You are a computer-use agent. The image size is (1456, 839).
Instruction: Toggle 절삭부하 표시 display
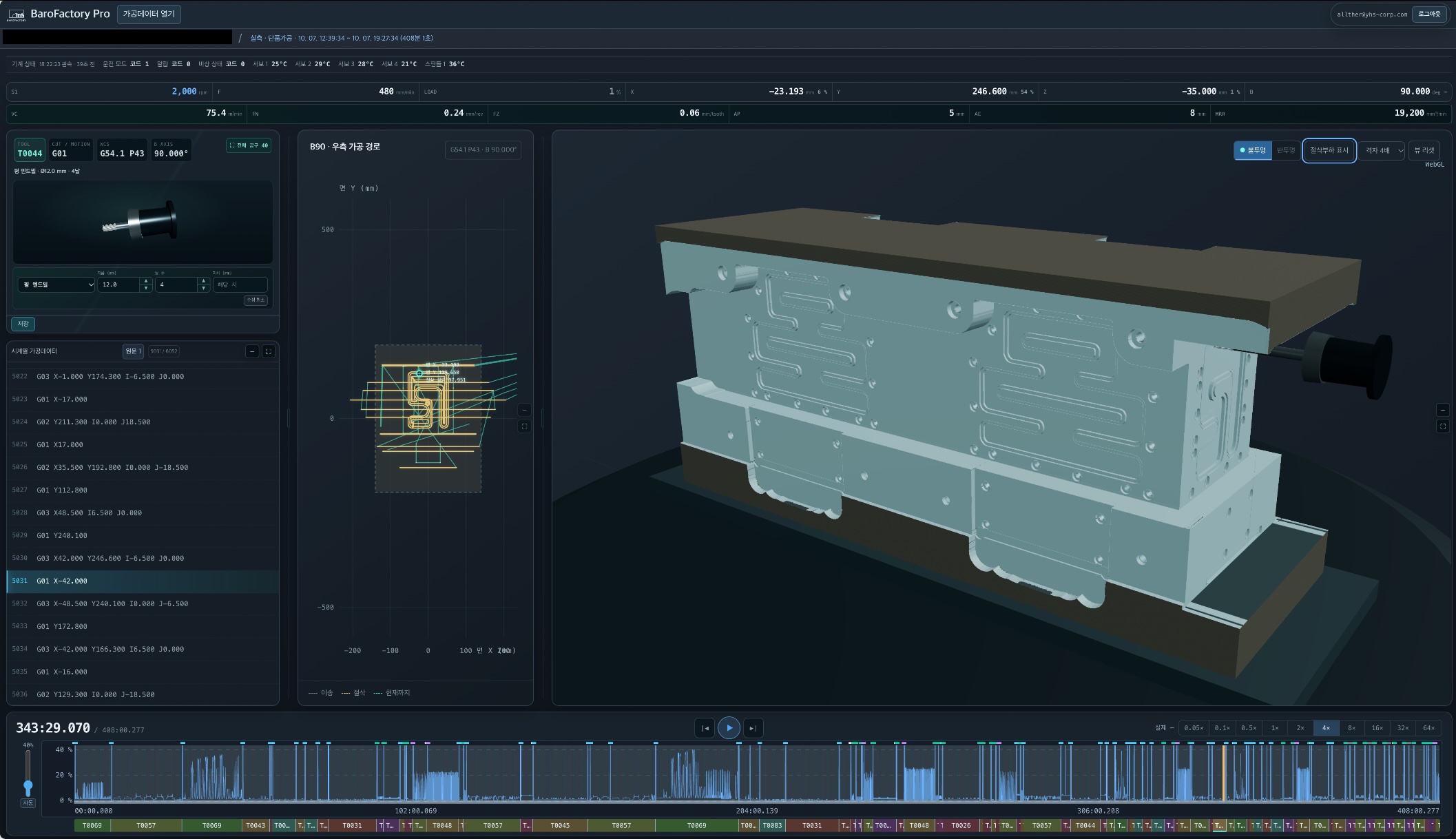tap(1329, 150)
